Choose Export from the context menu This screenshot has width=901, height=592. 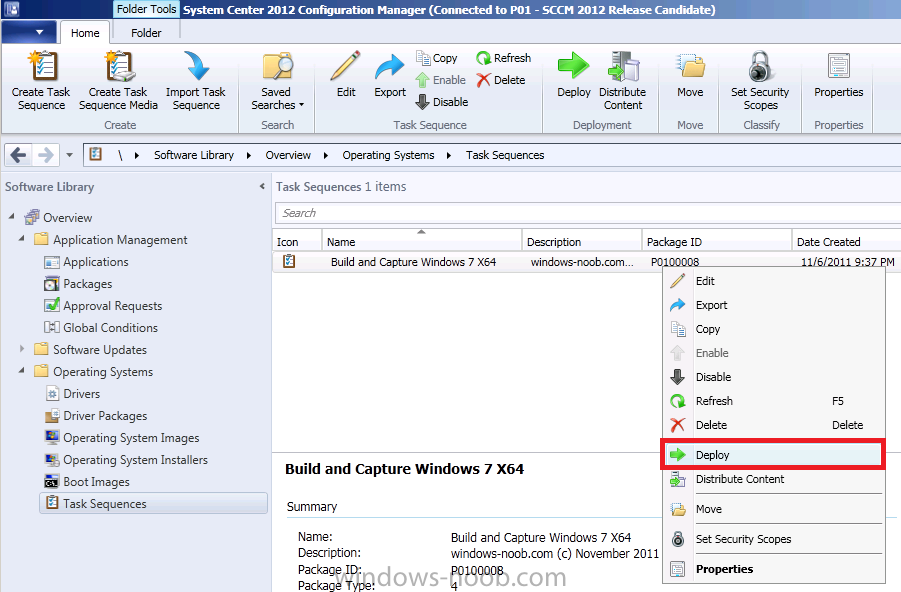(x=773, y=305)
